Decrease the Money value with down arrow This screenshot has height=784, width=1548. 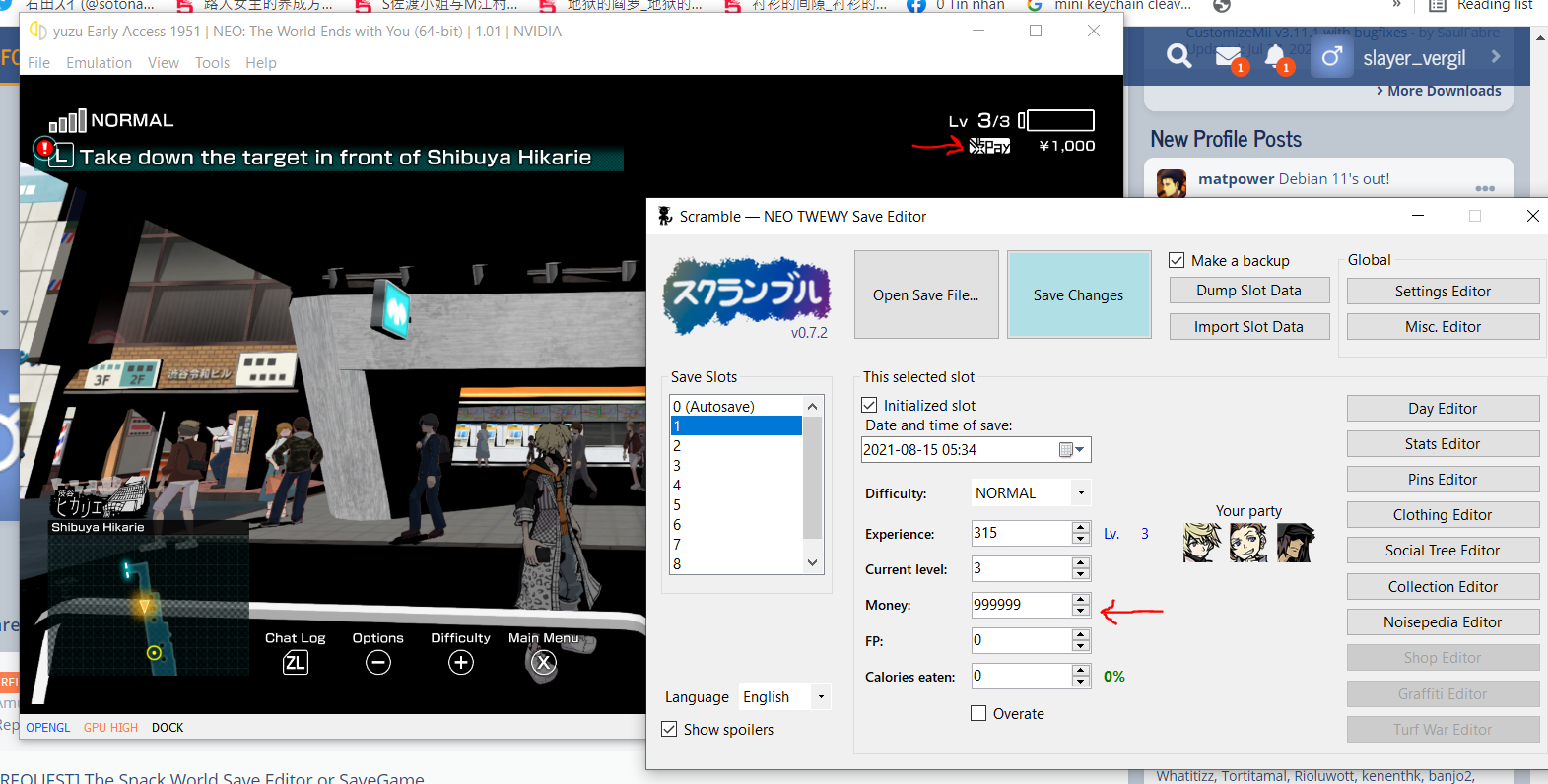click(x=1081, y=611)
